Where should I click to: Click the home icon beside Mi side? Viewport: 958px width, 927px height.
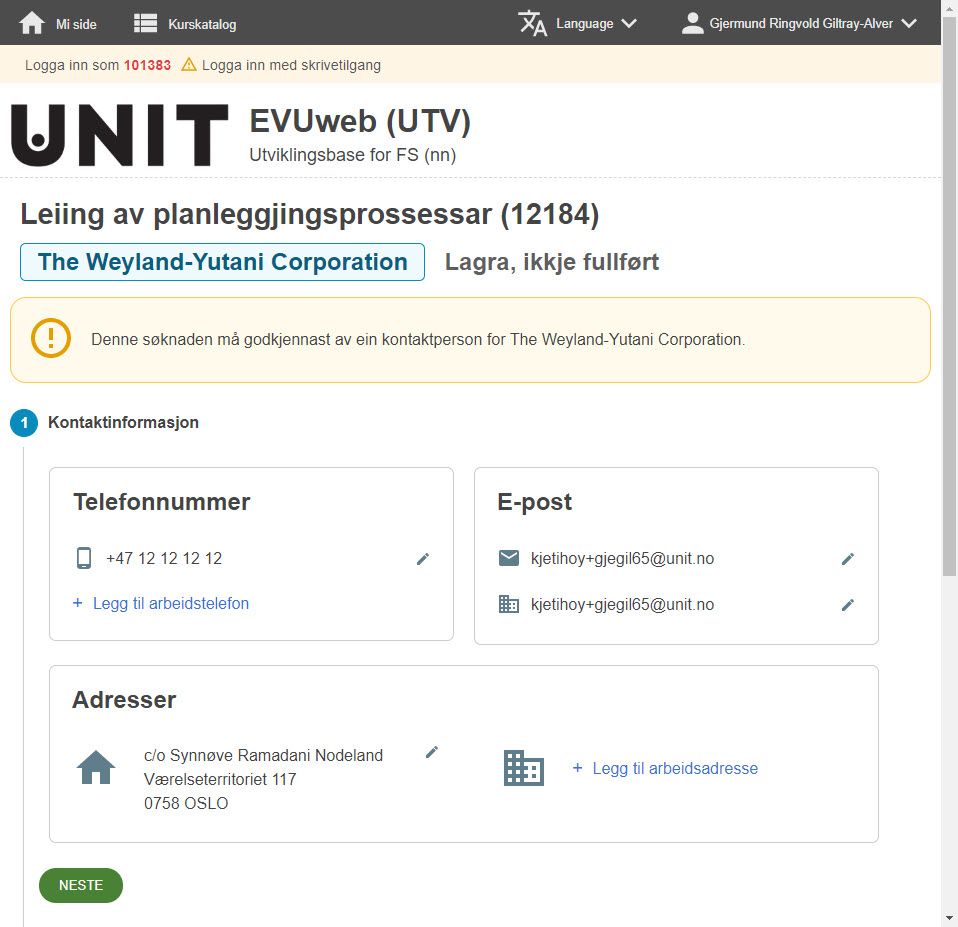pos(32,23)
